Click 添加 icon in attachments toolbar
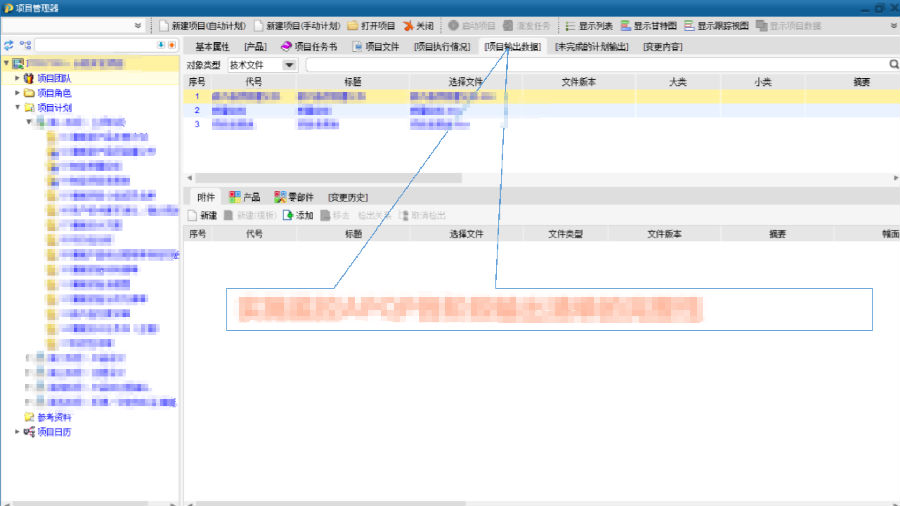900x506 pixels. point(288,215)
